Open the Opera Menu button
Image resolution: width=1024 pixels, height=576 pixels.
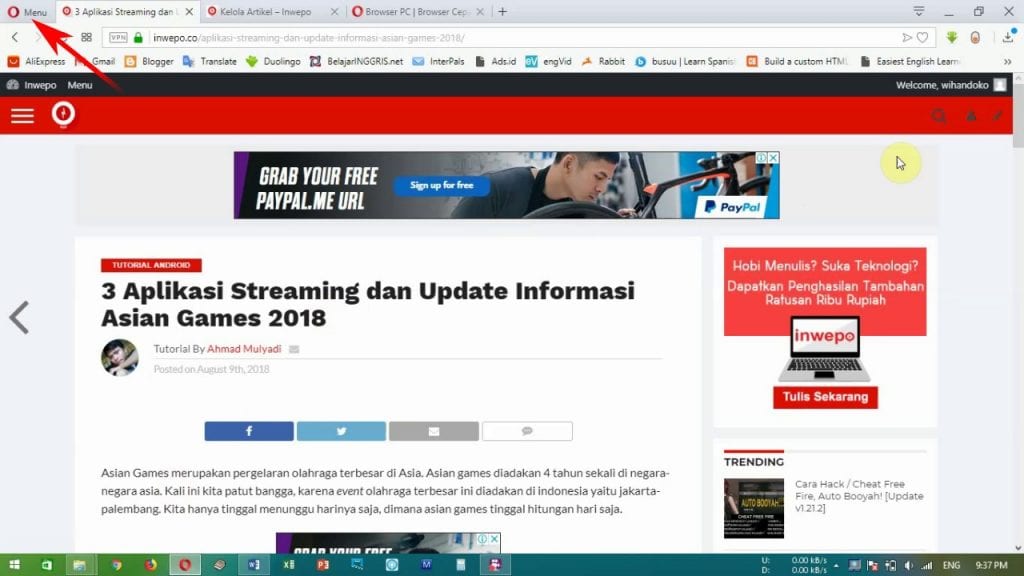[27, 12]
